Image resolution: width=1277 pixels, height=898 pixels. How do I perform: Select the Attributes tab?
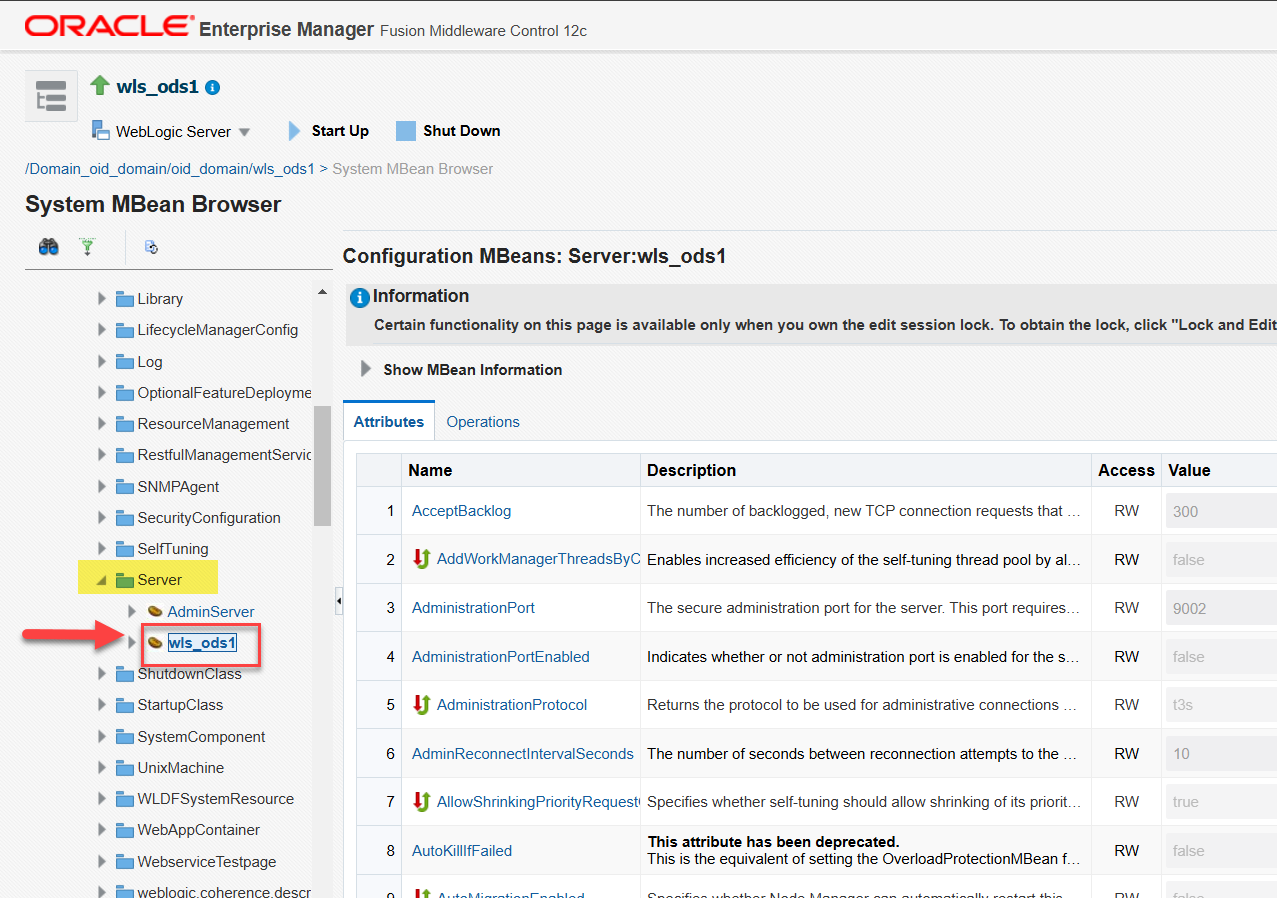click(x=388, y=422)
